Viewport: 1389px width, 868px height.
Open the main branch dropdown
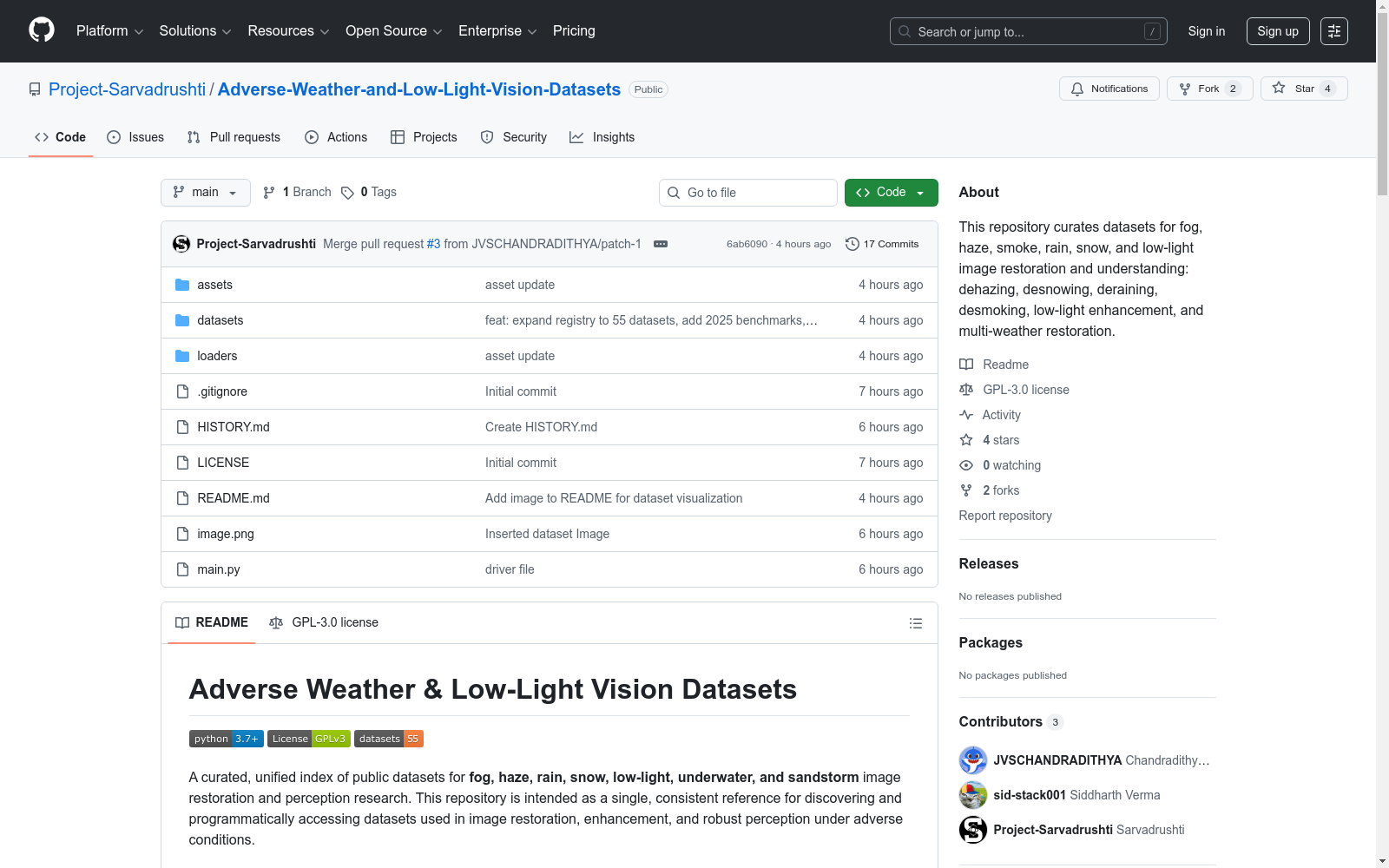[206, 193]
